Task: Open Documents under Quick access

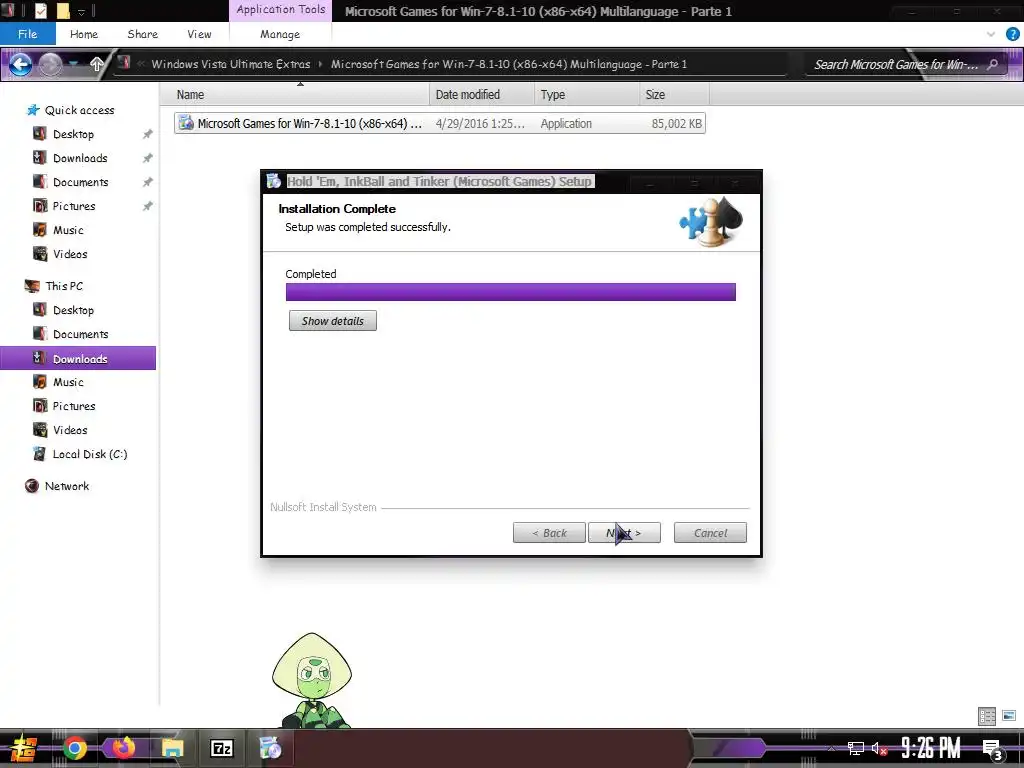Action: [x=80, y=182]
